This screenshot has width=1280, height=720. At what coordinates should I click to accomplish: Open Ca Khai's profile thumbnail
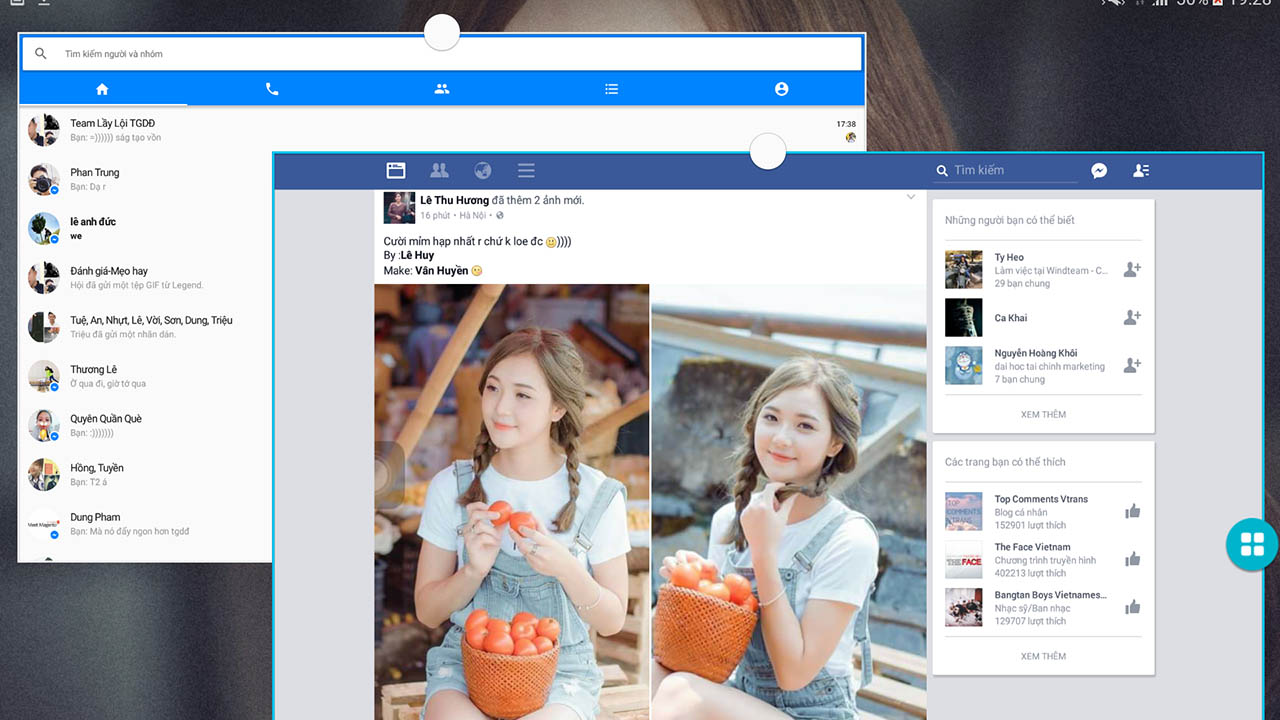(964, 318)
